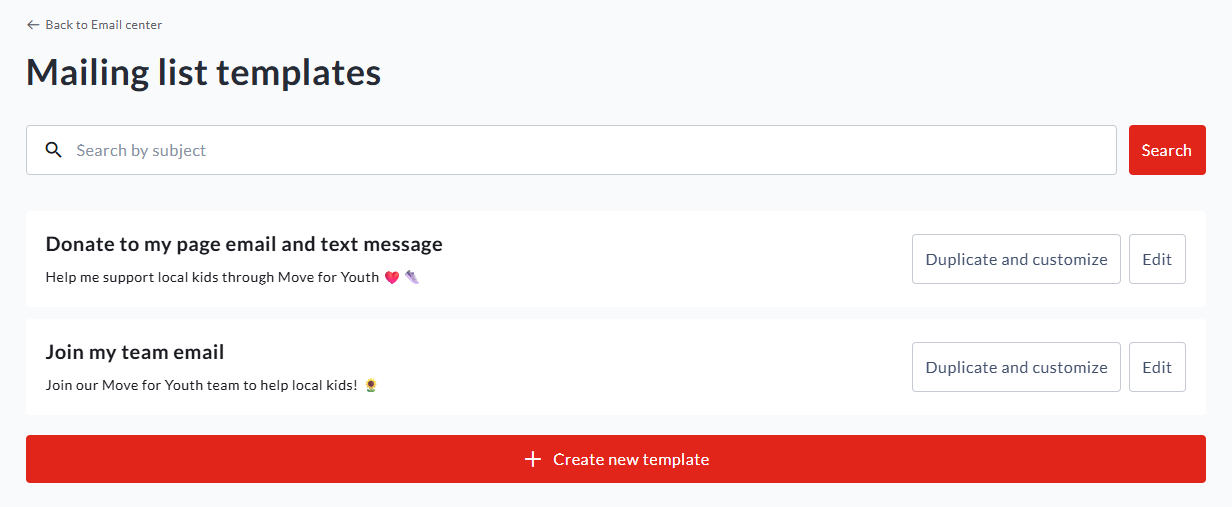The width and height of the screenshot is (1232, 507).
Task: Open the Join my team email title
Action: click(x=135, y=352)
